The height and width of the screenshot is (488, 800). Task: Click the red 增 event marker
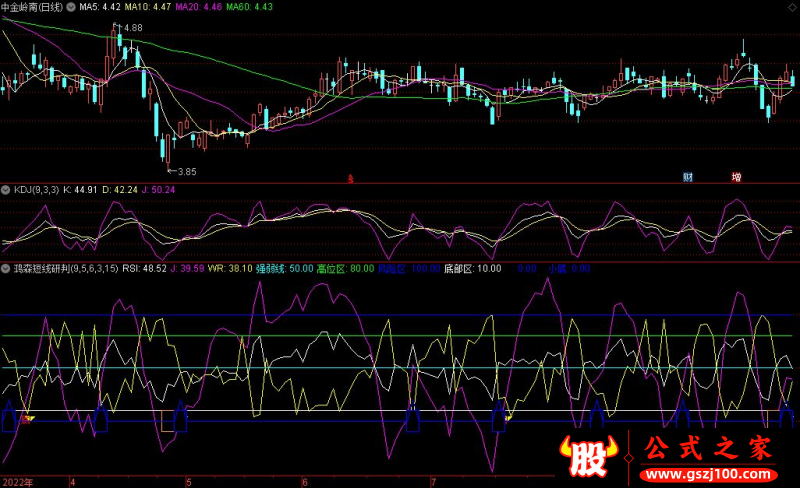736,178
